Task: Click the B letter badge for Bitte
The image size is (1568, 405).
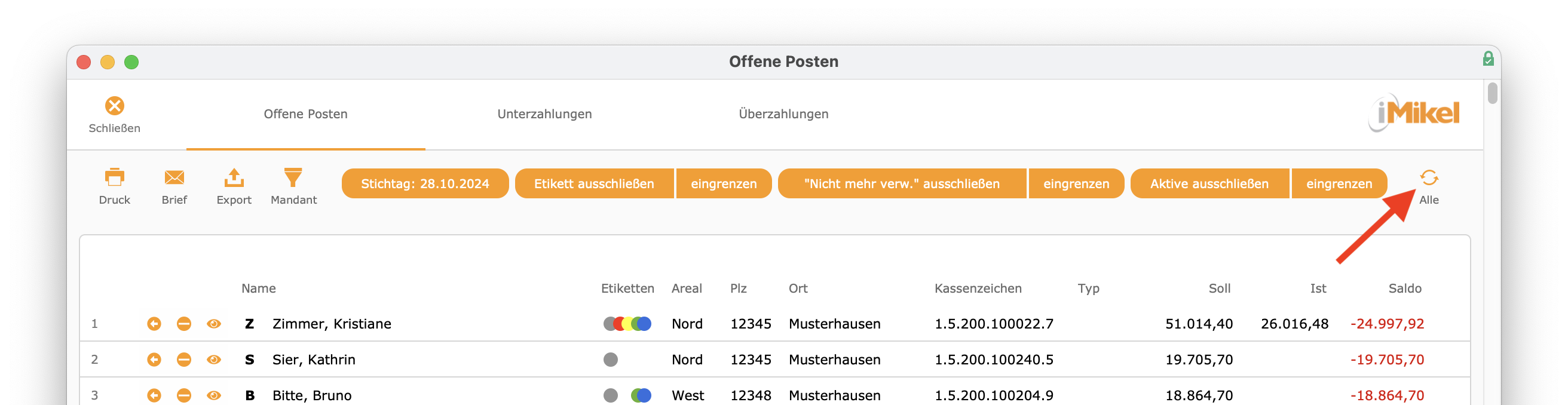Action: 250,395
